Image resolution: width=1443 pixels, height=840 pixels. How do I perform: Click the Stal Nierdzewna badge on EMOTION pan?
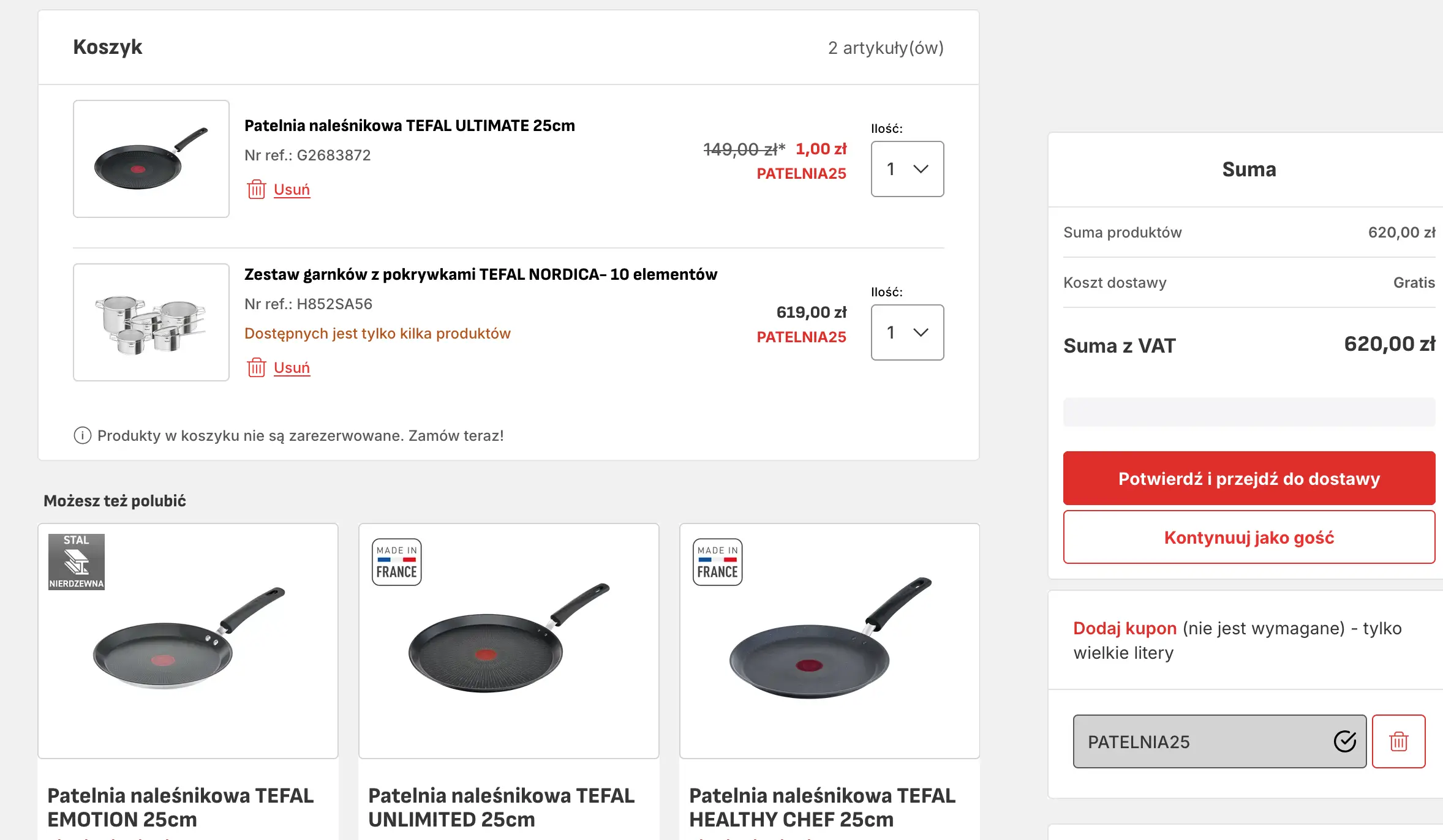pos(77,562)
